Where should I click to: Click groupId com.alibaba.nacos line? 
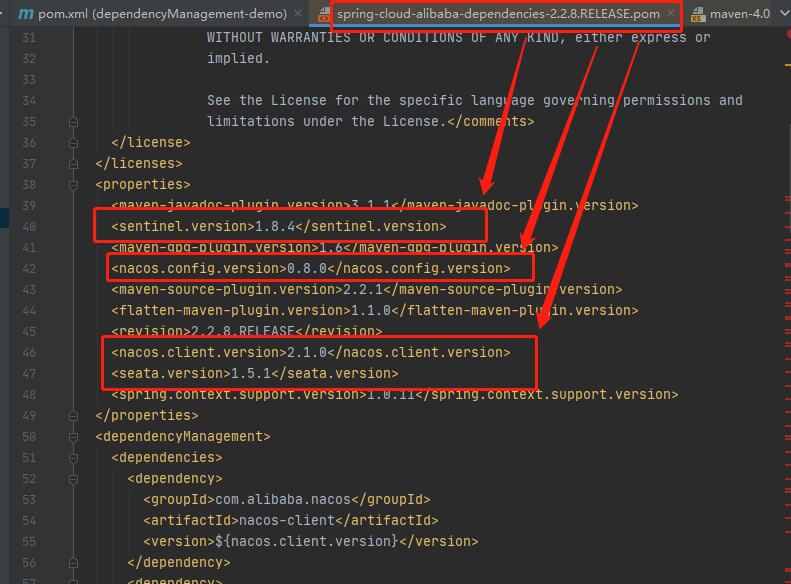(287, 499)
